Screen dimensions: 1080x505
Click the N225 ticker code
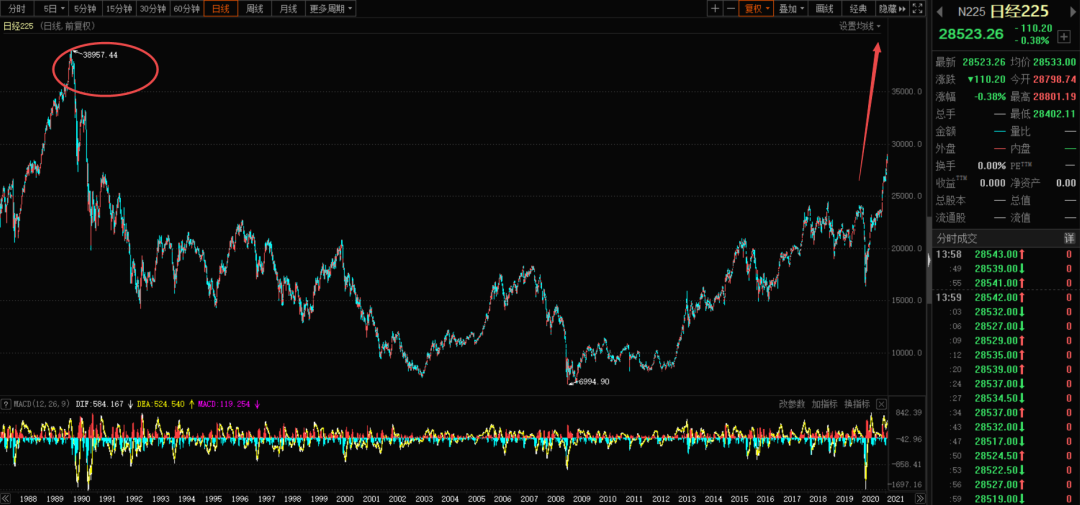tap(970, 11)
